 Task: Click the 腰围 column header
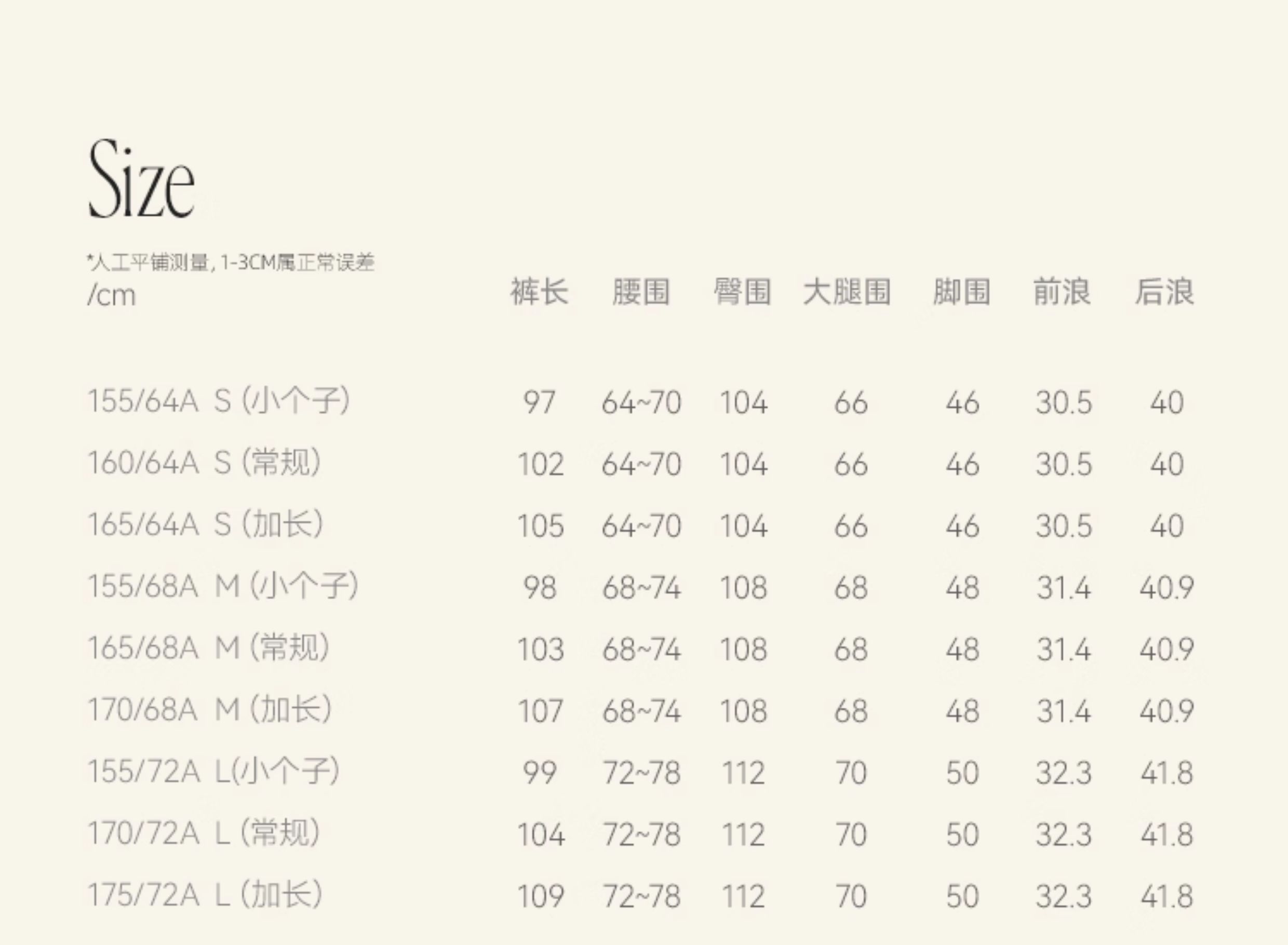tap(641, 292)
